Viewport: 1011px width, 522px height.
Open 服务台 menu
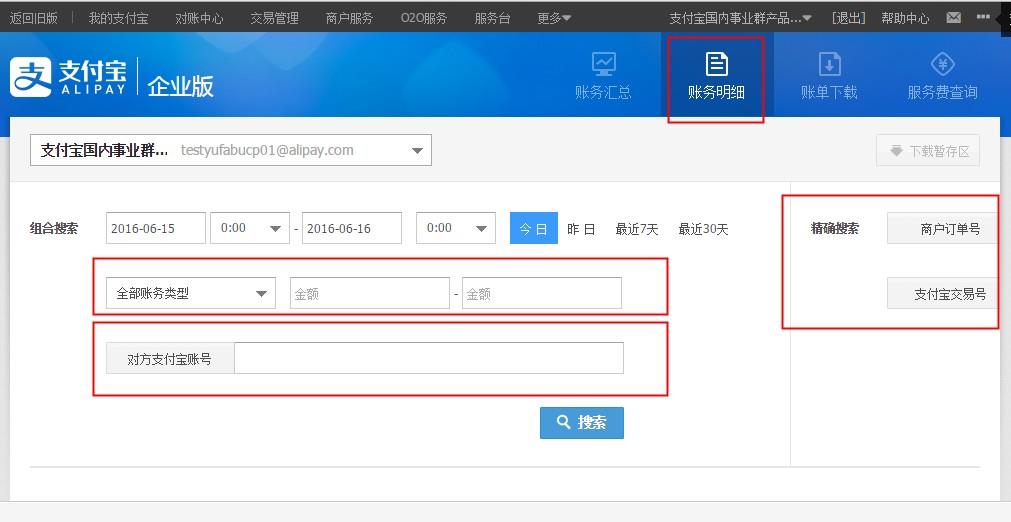click(x=493, y=18)
